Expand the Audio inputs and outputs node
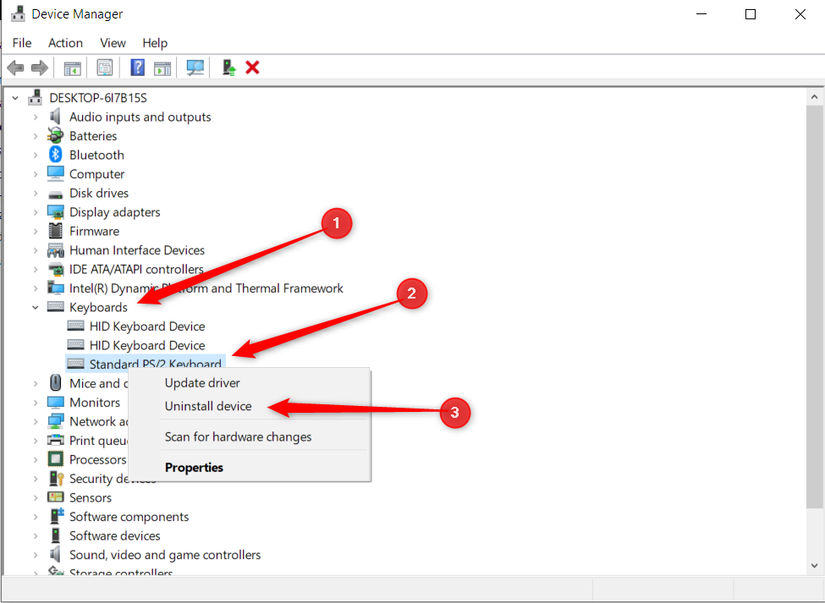 (35, 117)
